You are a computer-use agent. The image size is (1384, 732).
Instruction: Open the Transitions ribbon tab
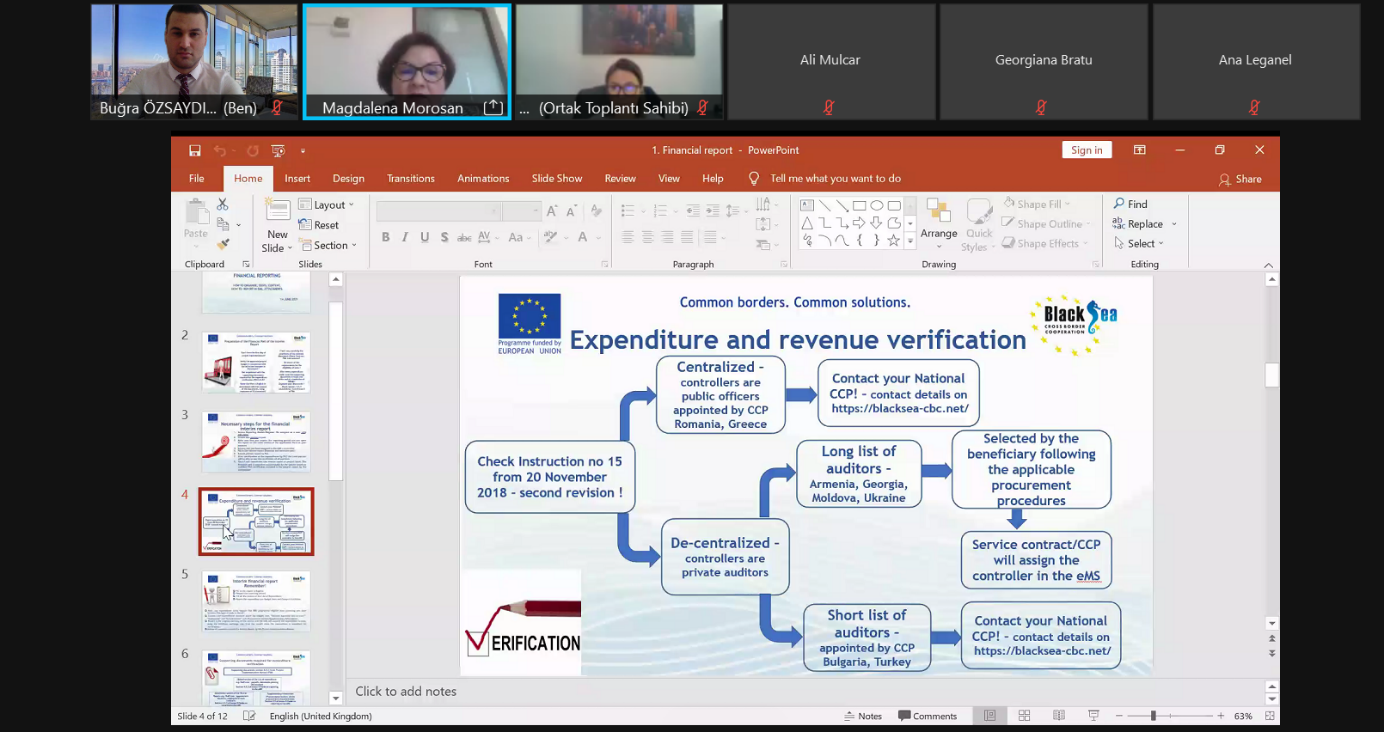point(410,179)
